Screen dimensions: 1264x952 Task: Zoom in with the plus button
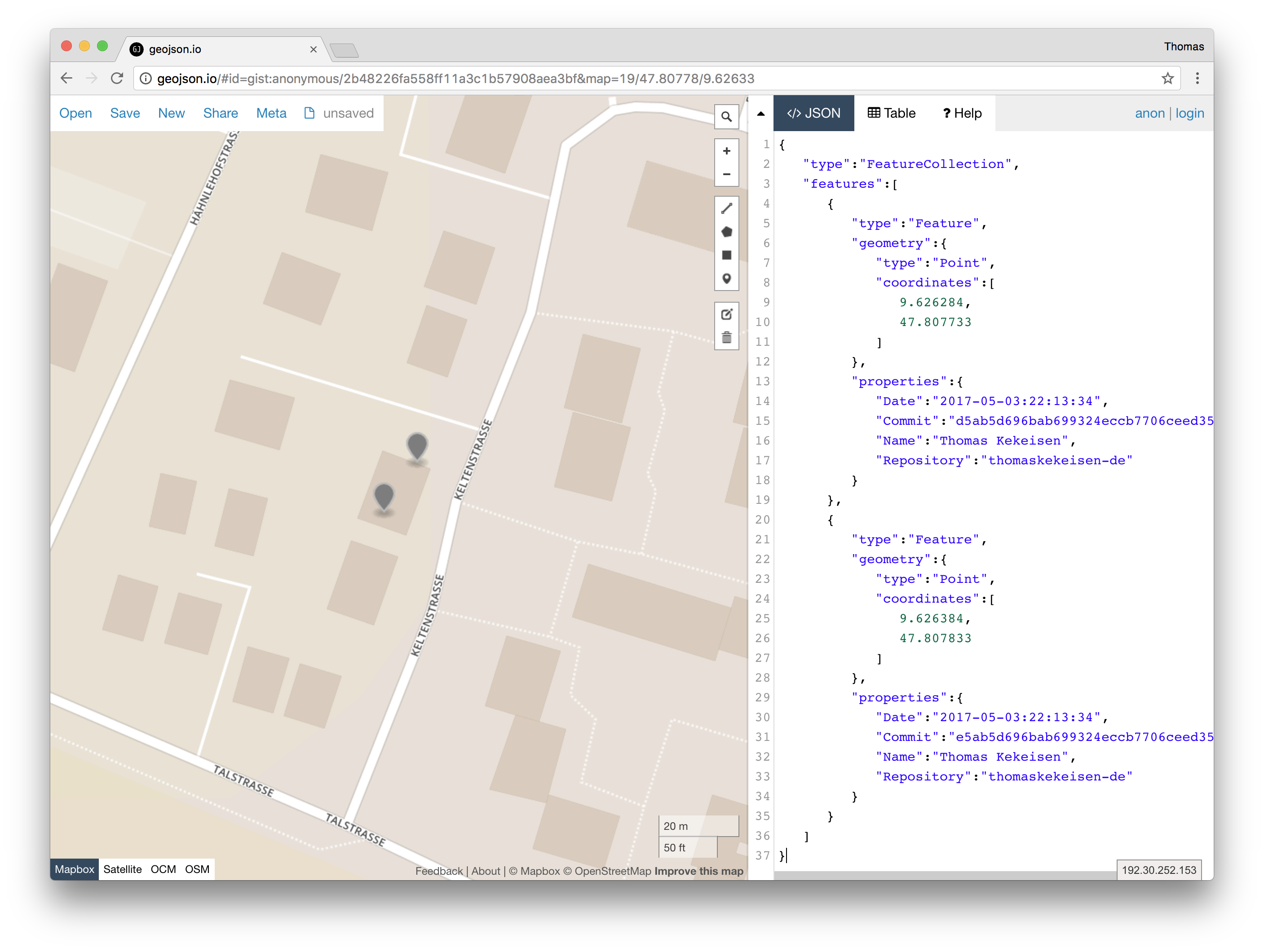[x=726, y=151]
